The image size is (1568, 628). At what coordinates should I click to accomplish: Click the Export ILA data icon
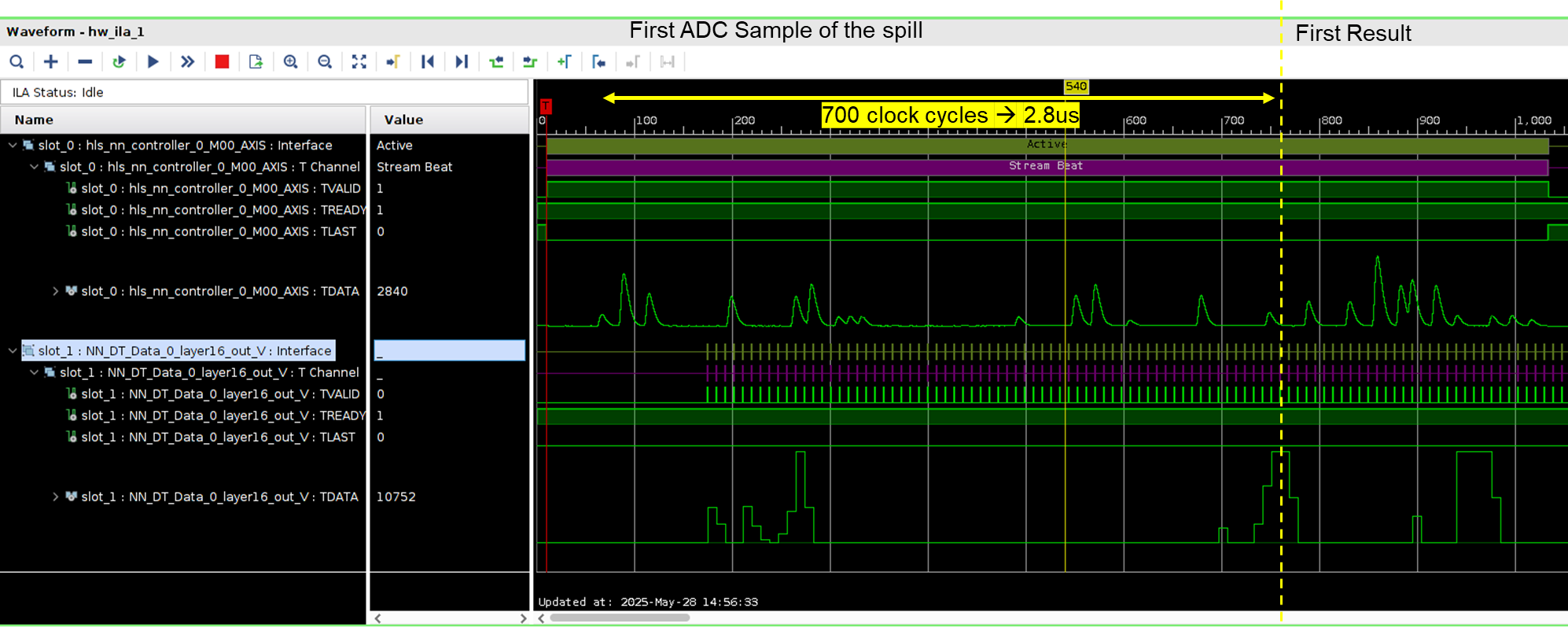point(256,61)
